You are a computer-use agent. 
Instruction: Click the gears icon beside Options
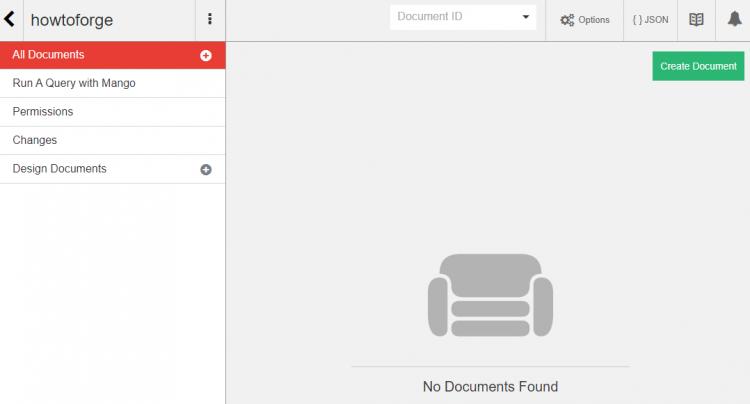pyautogui.click(x=567, y=20)
